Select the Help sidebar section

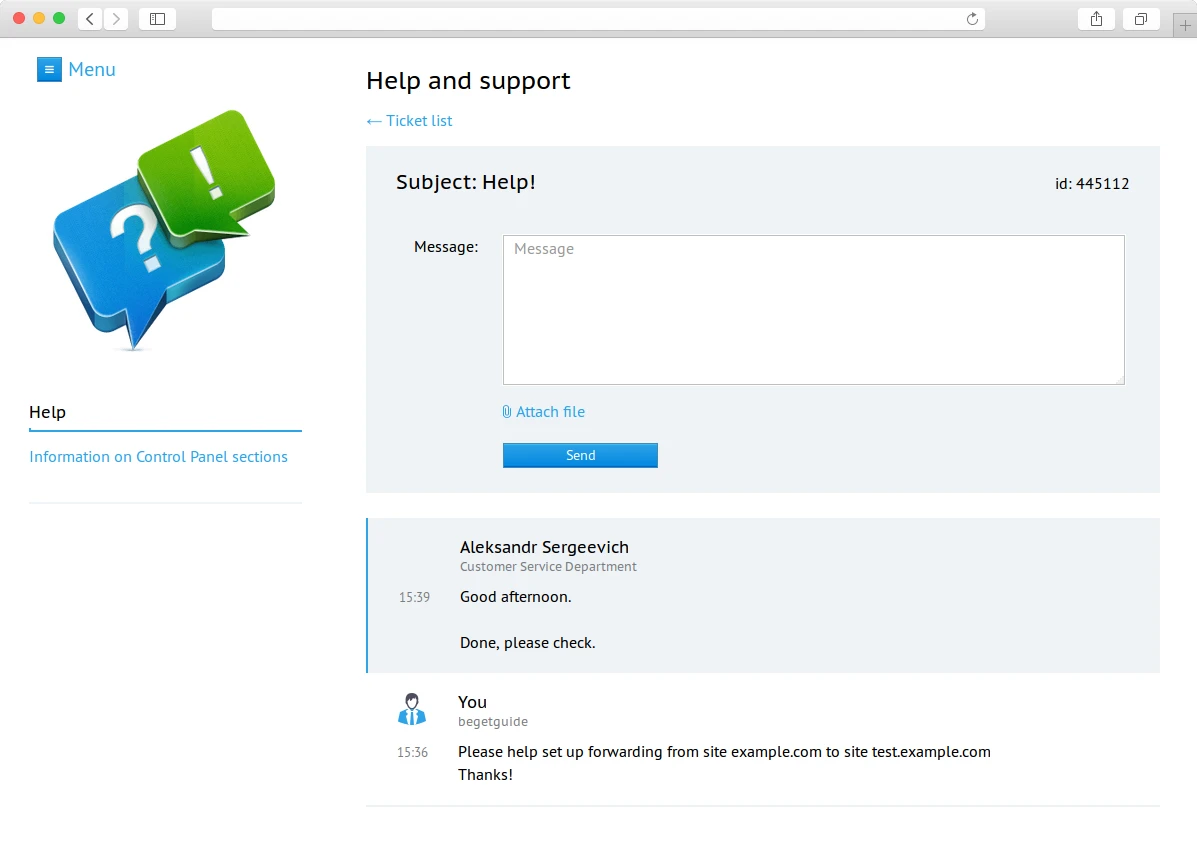click(48, 412)
